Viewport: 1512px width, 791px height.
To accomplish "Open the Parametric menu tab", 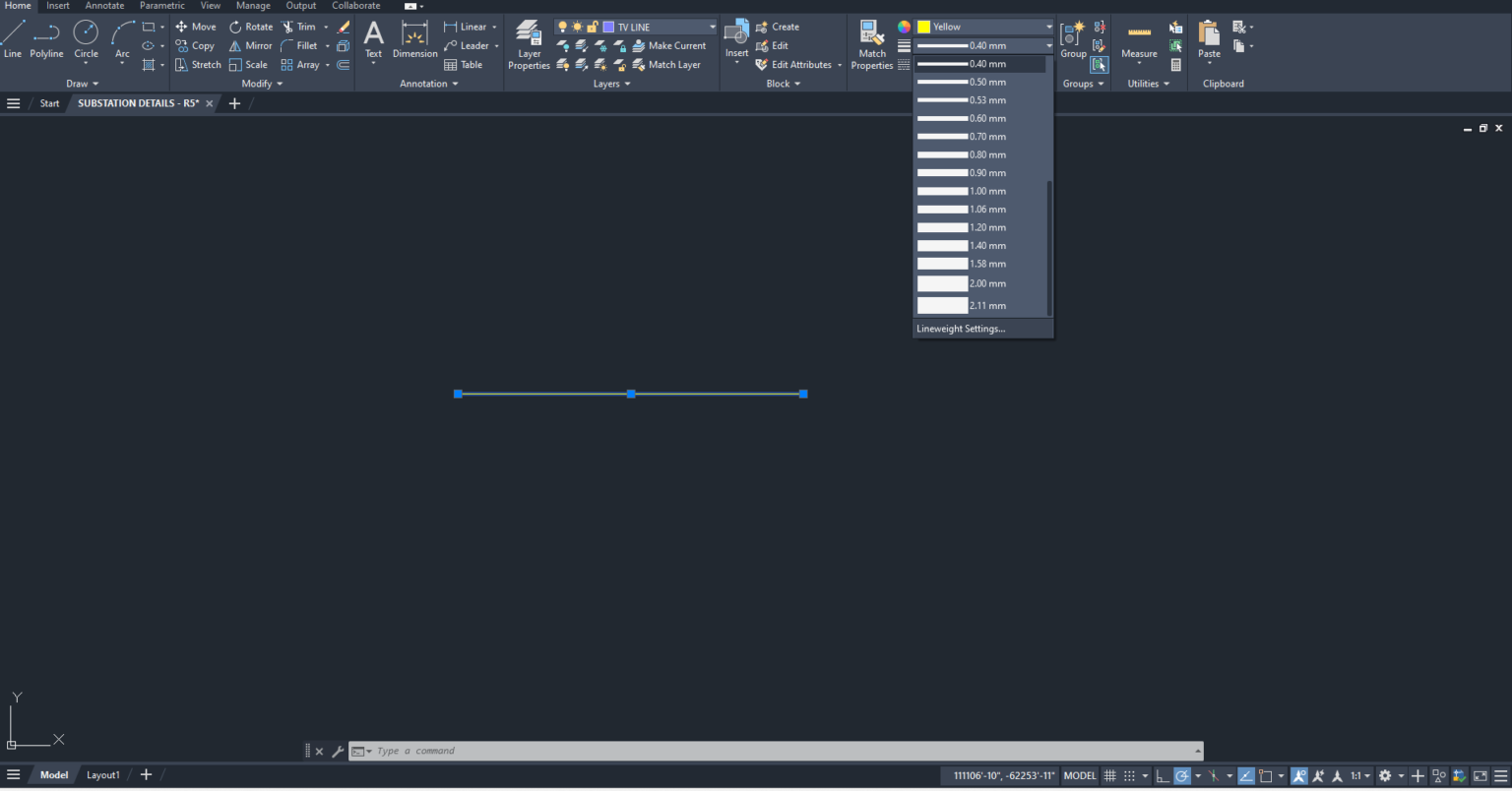I will (x=161, y=6).
